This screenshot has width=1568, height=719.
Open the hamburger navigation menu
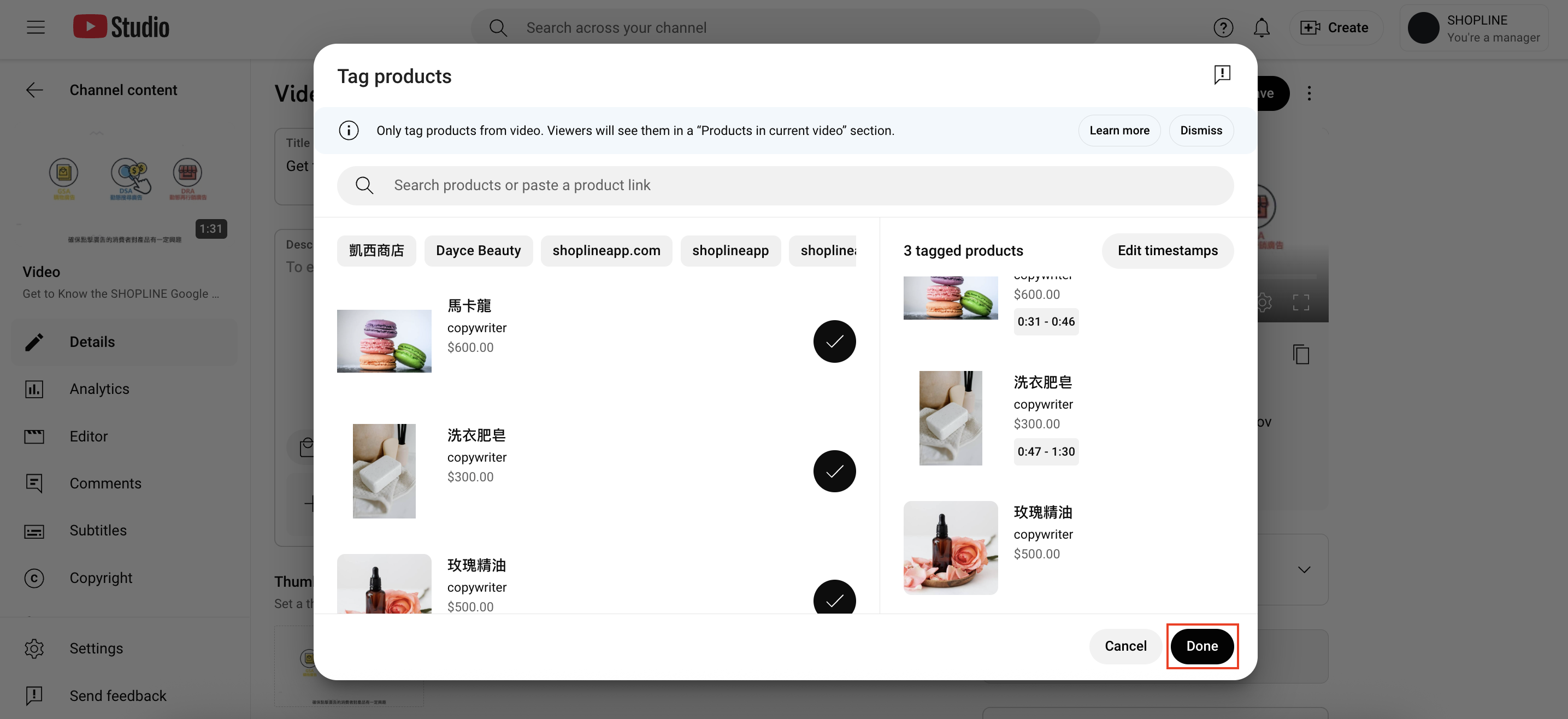36,27
